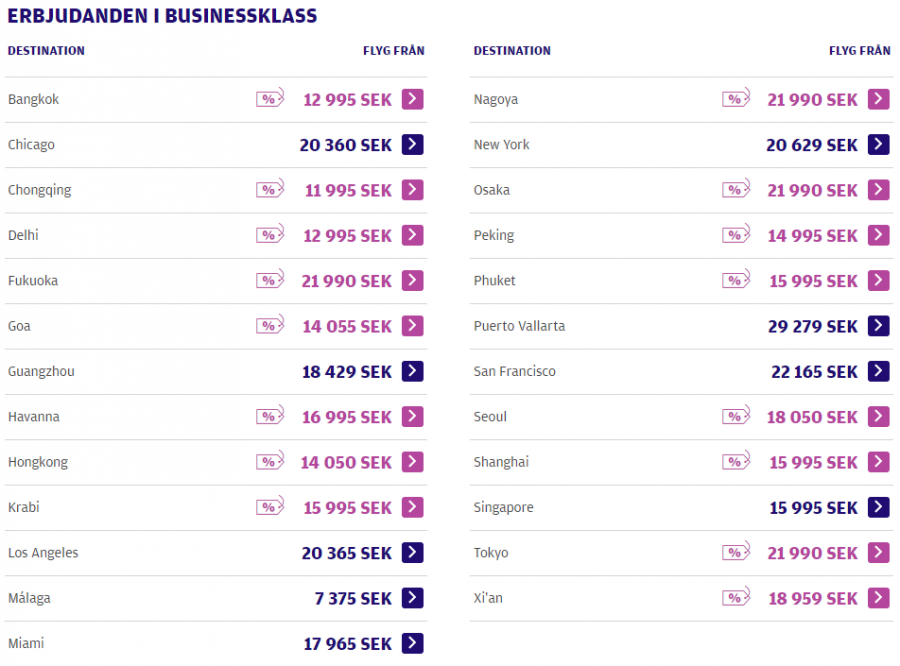900x666 pixels.
Task: Open the Los Angeles destination link
Action: [43, 553]
